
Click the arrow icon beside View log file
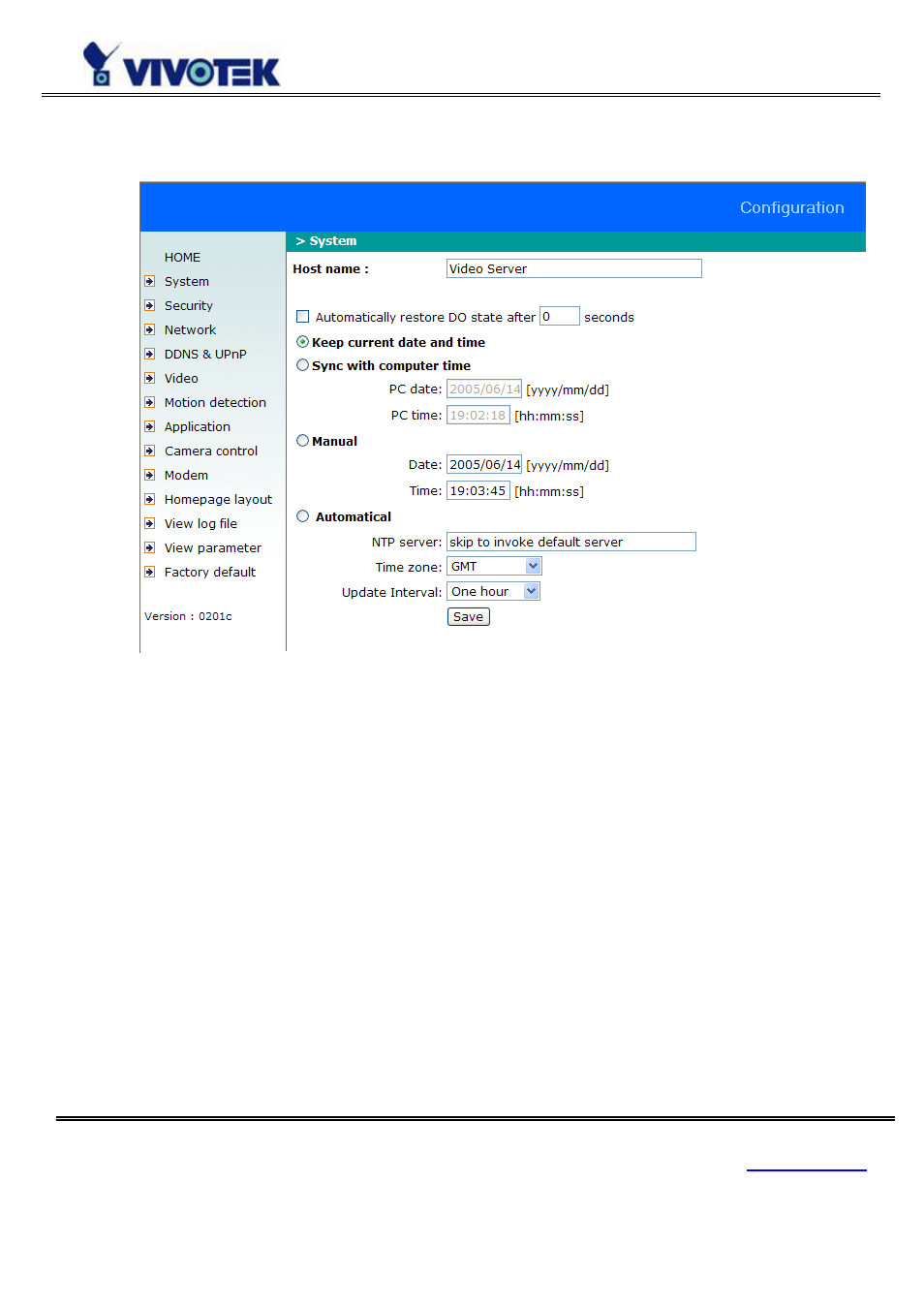click(150, 524)
